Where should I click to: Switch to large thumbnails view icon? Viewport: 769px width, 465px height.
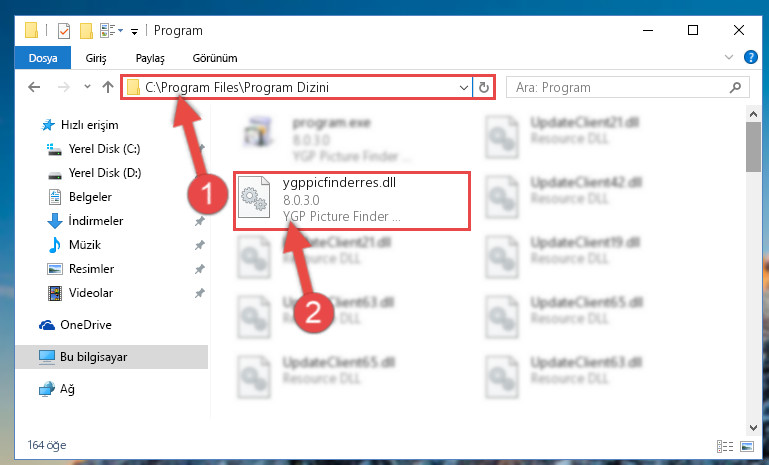(747, 446)
